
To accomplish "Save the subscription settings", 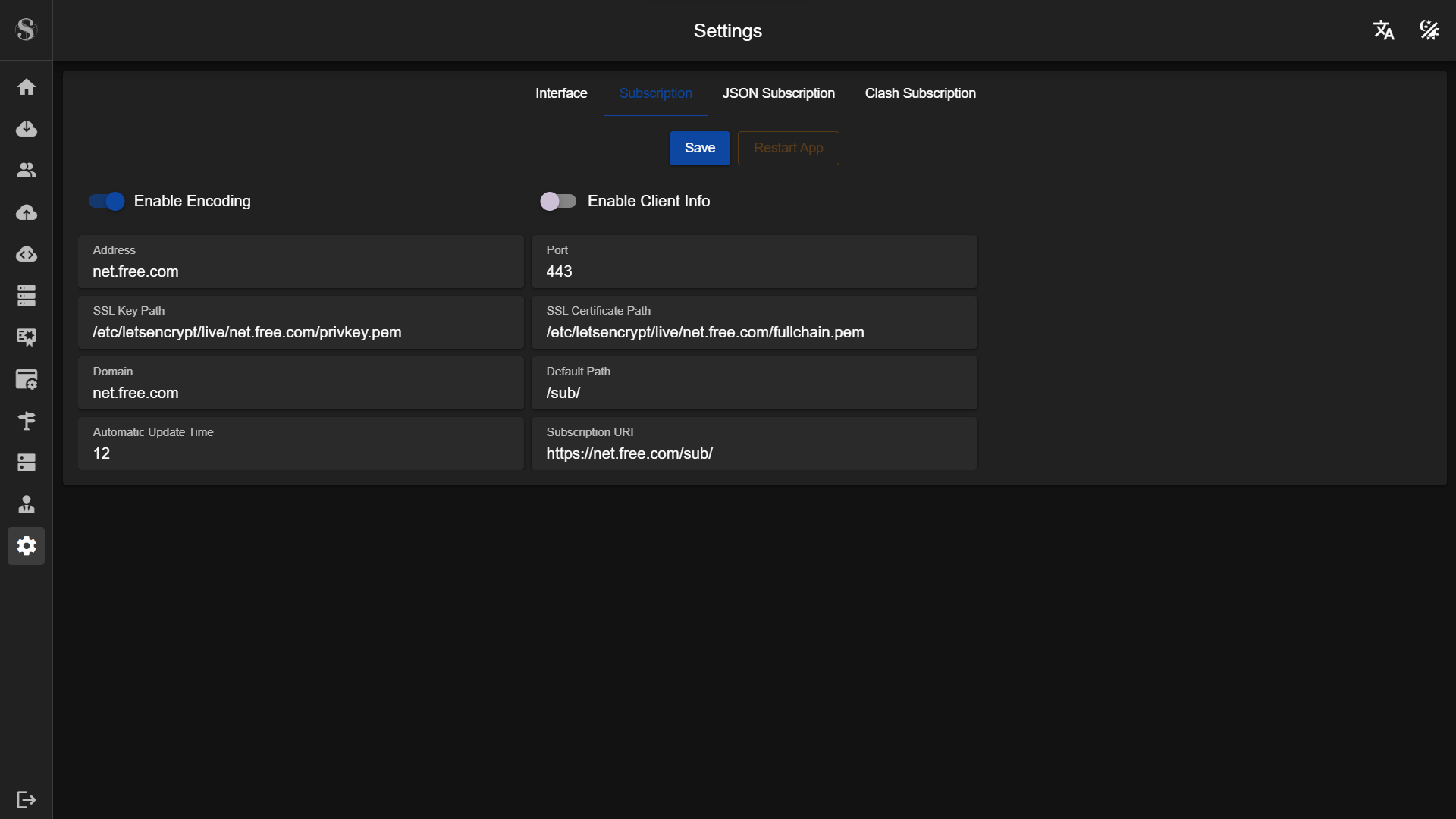I will (699, 148).
